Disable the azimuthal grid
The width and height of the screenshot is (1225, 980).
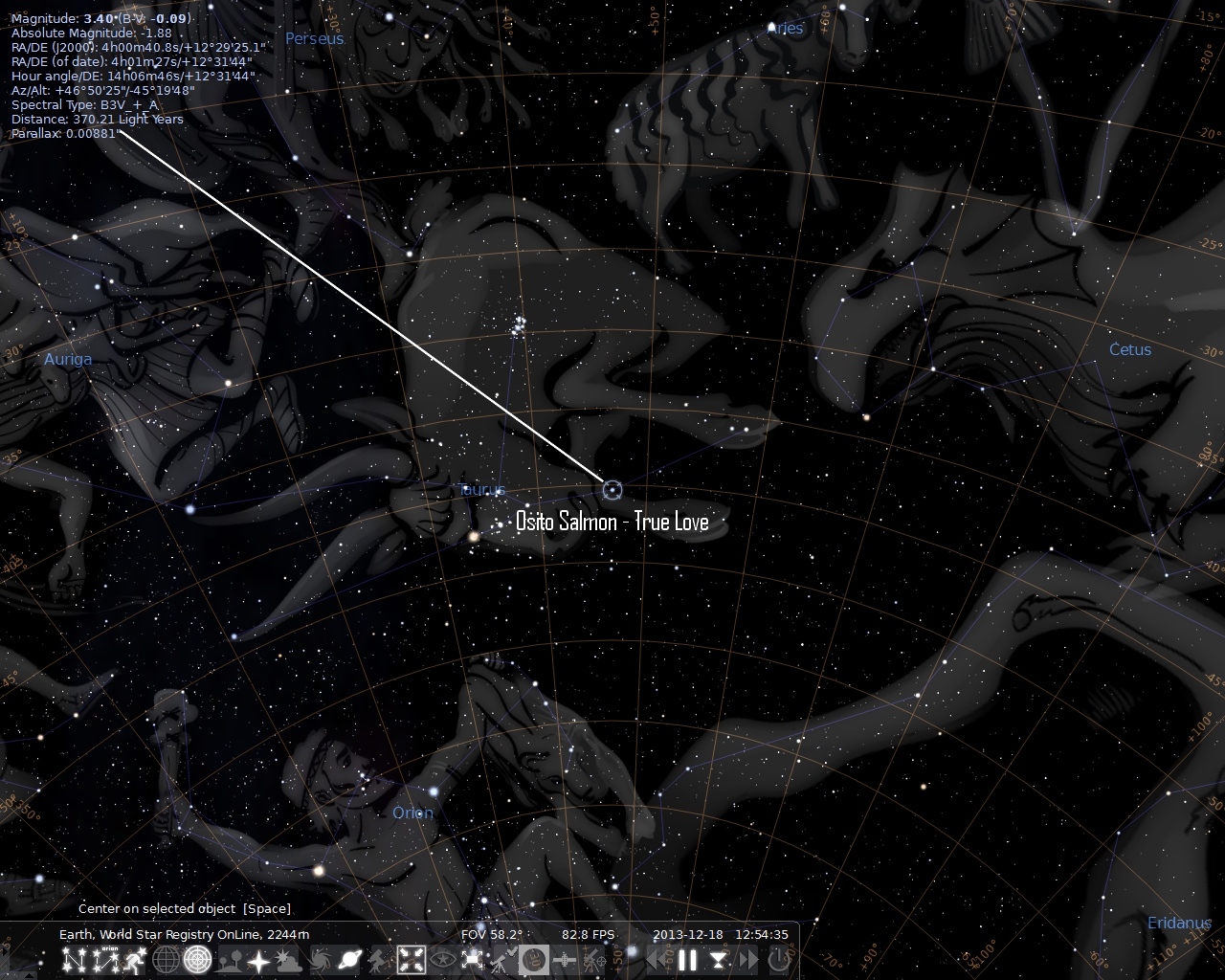click(x=195, y=960)
